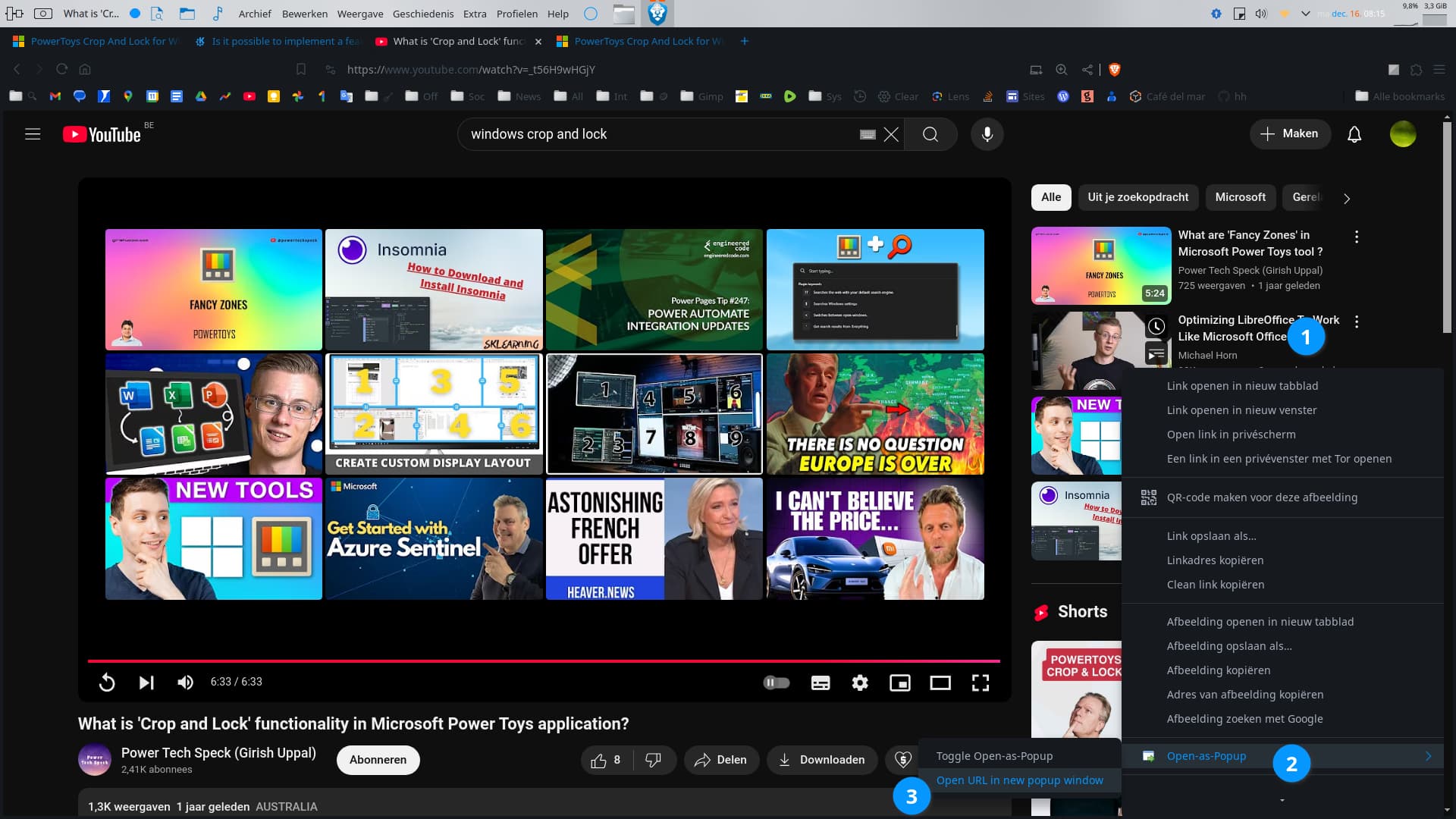Enter fullscreen mode
The width and height of the screenshot is (1456, 819).
point(981,682)
